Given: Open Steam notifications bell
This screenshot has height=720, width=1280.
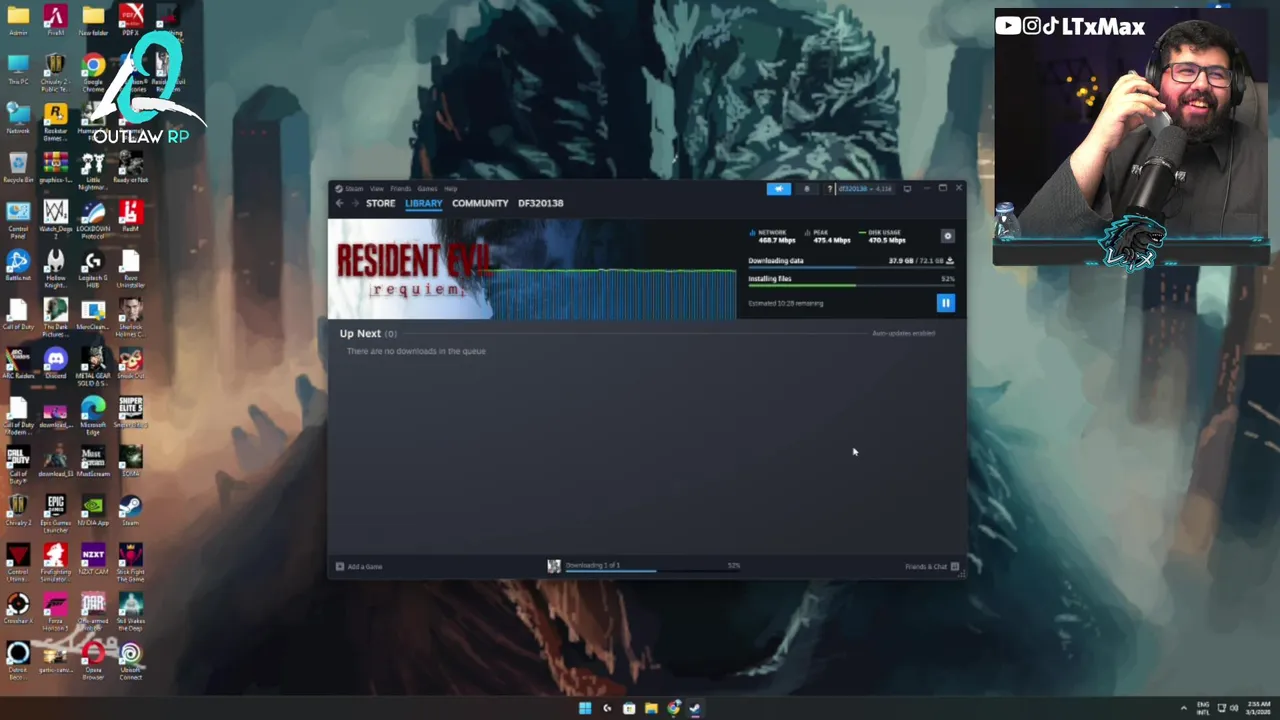Looking at the screenshot, I should [x=807, y=188].
